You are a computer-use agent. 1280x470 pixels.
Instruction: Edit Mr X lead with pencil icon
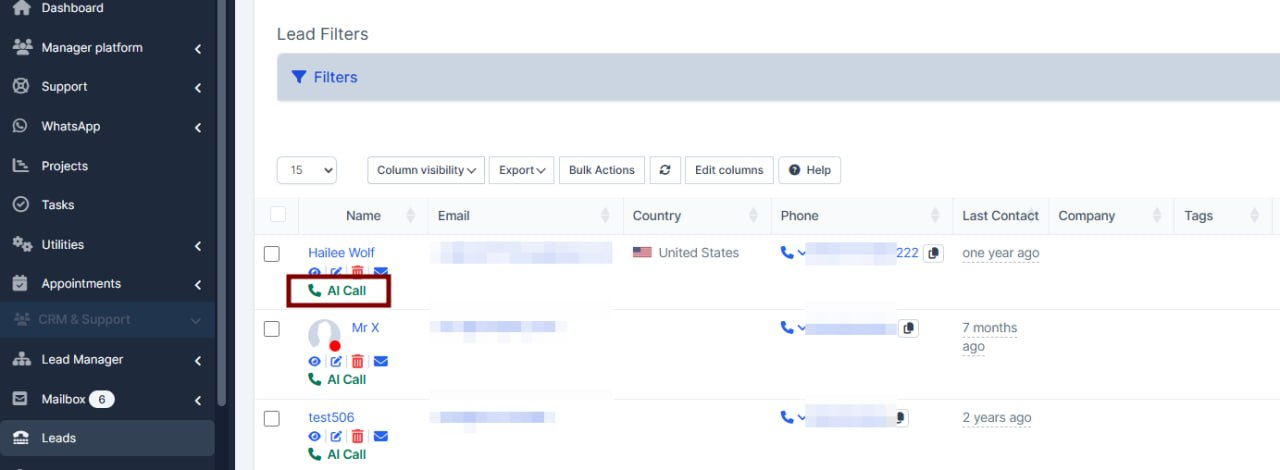pyautogui.click(x=336, y=361)
